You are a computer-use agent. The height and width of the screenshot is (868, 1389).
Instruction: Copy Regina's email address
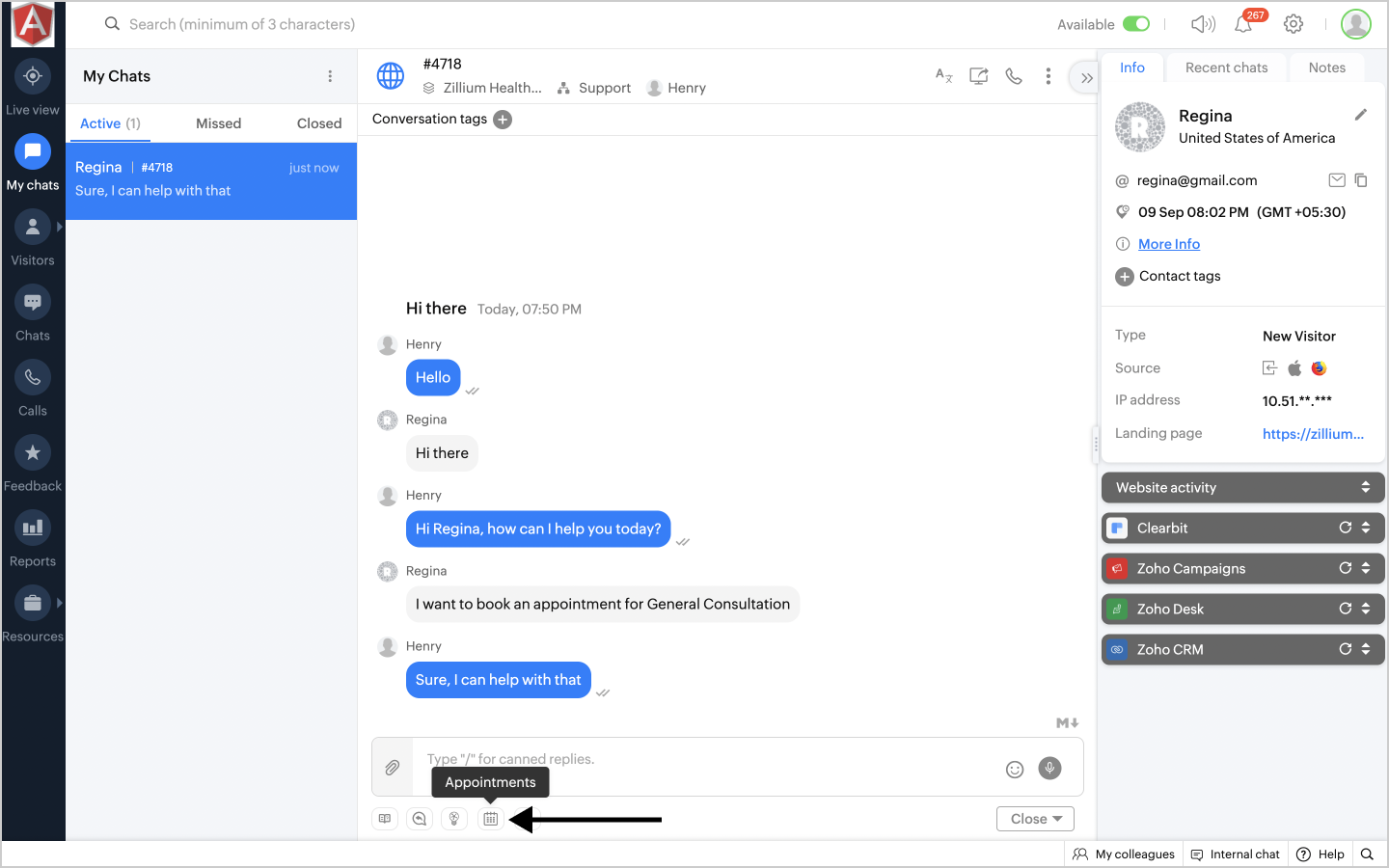1361,180
